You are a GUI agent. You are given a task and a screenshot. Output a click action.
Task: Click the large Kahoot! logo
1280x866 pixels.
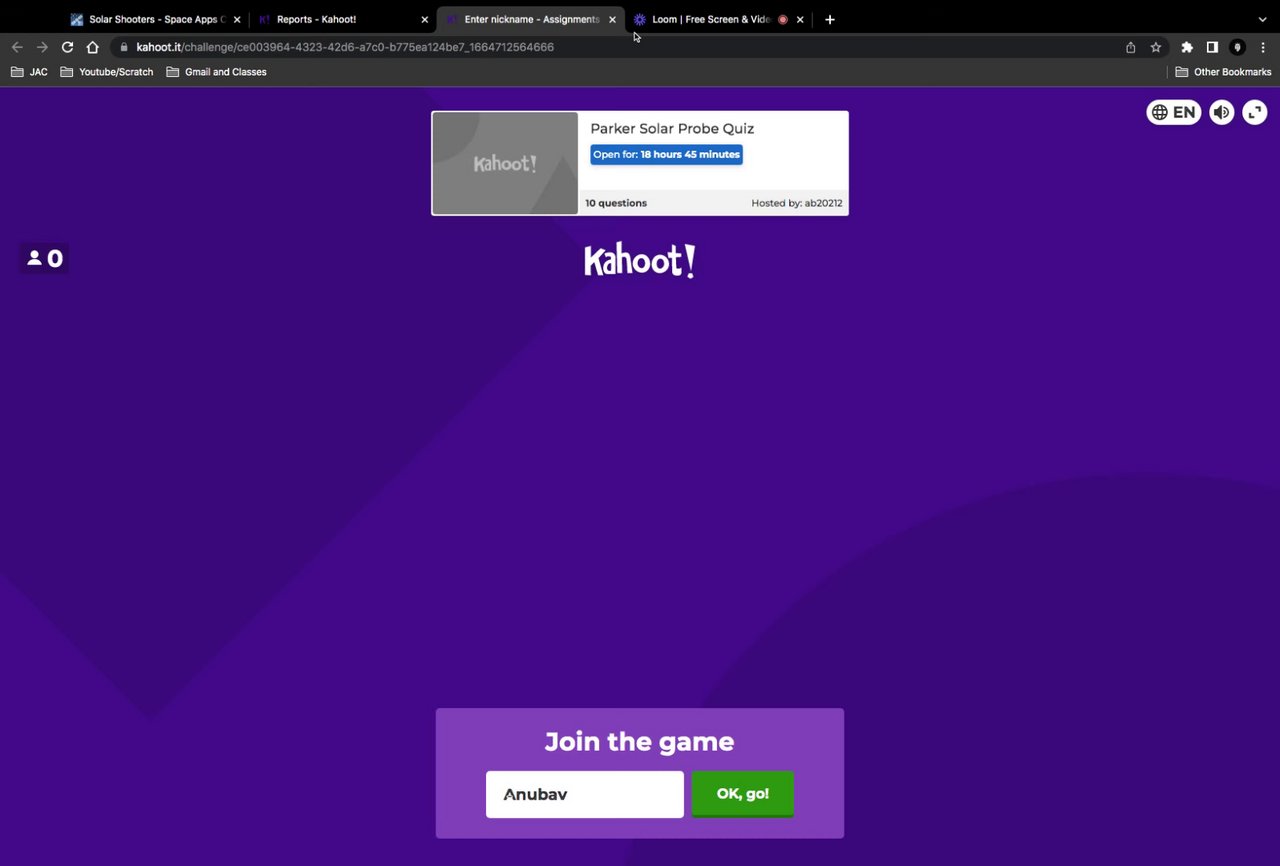pyautogui.click(x=640, y=261)
